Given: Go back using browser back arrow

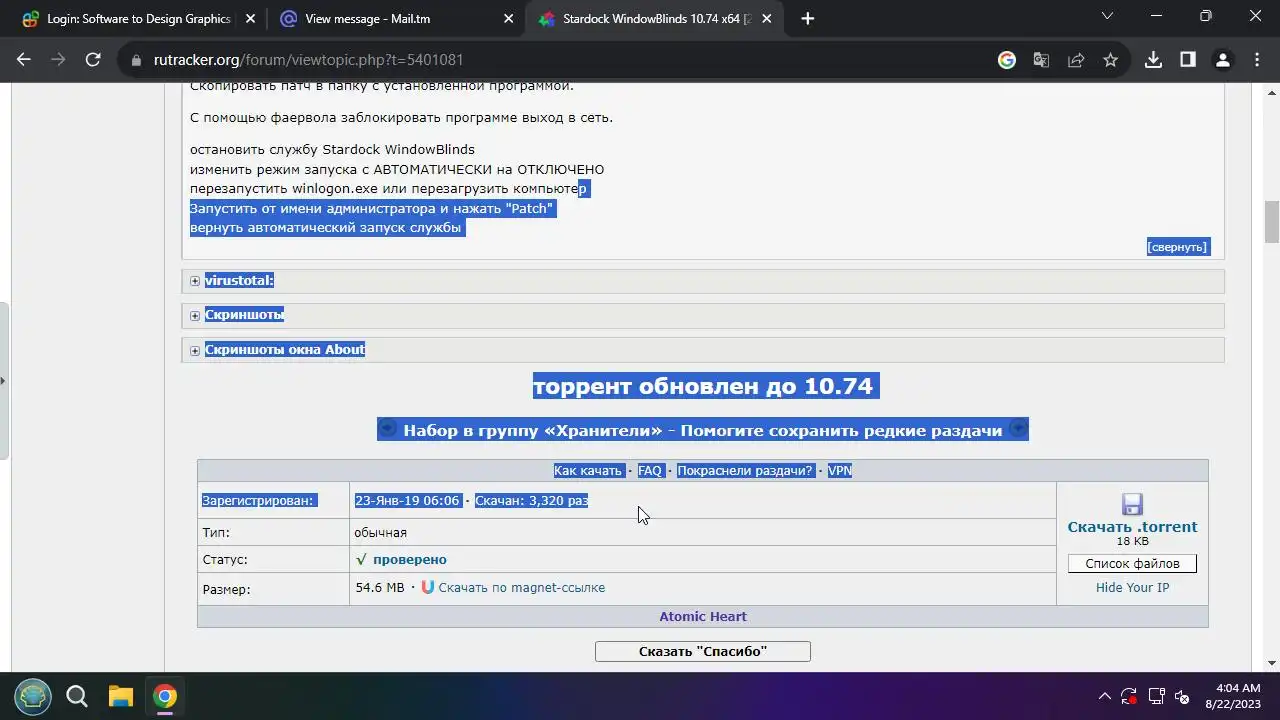Looking at the screenshot, I should (x=24, y=60).
